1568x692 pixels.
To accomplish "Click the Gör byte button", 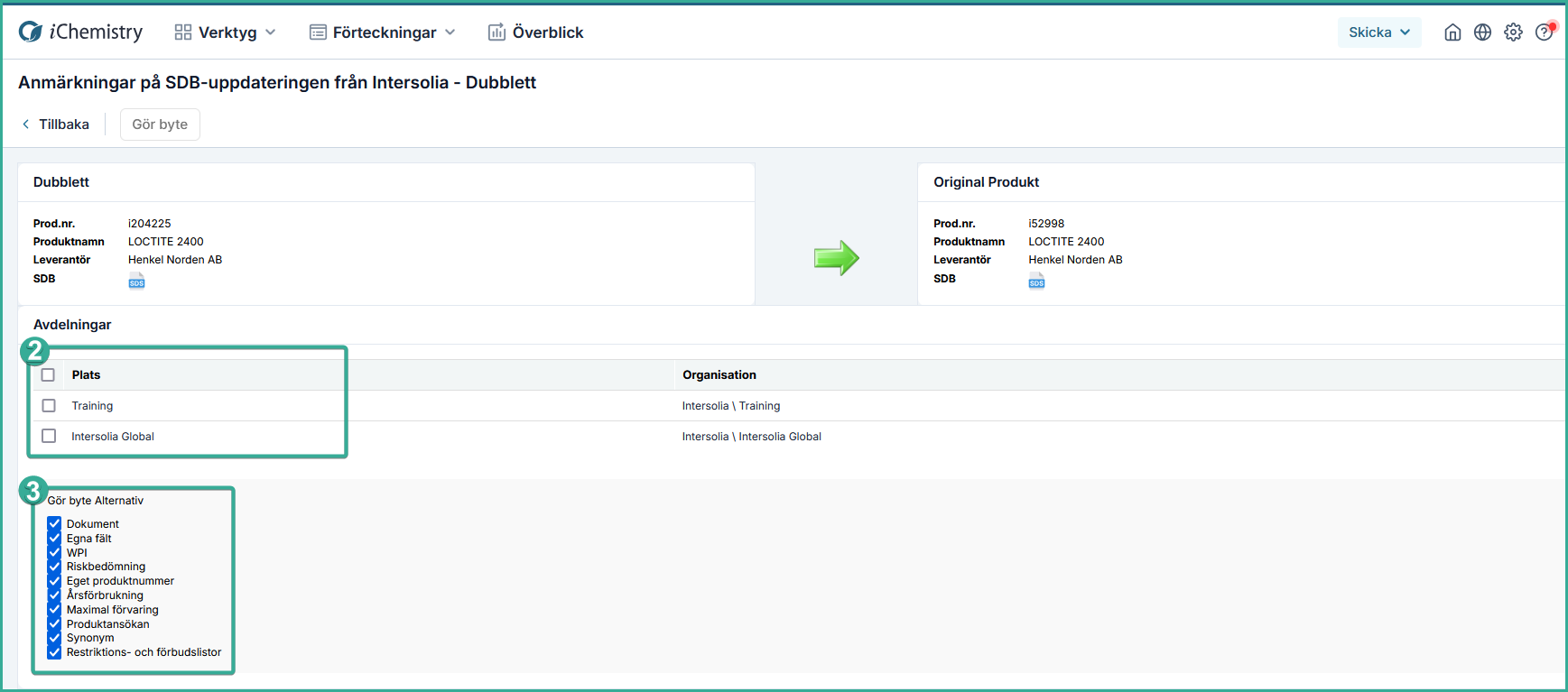I will pyautogui.click(x=160, y=125).
